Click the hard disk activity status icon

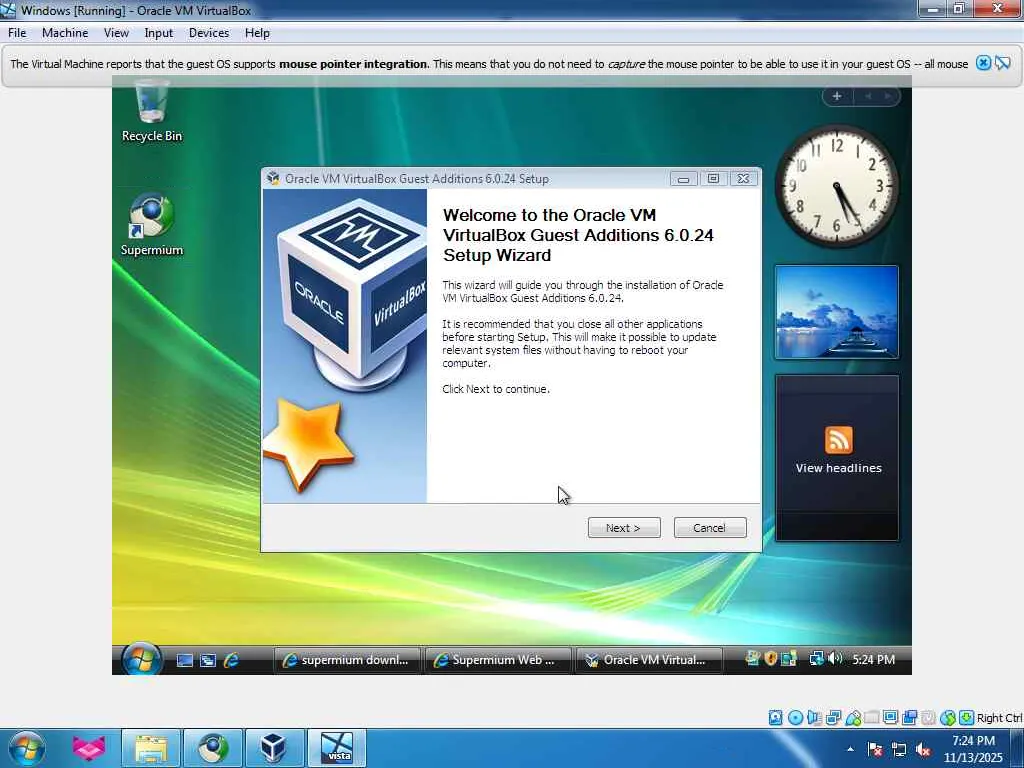(x=775, y=718)
